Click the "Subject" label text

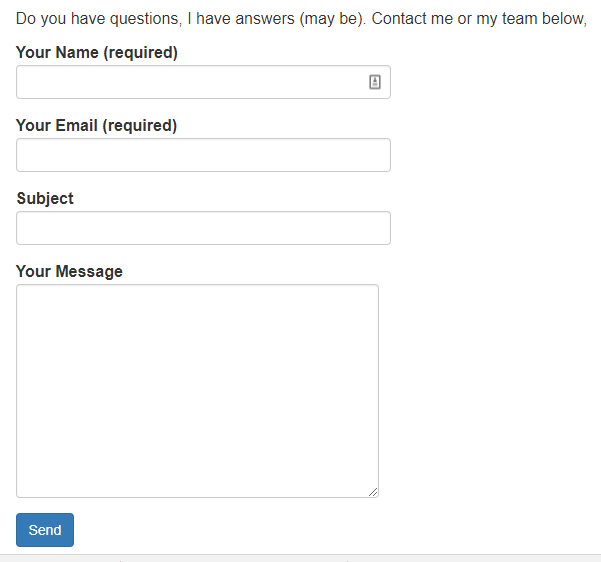45,199
